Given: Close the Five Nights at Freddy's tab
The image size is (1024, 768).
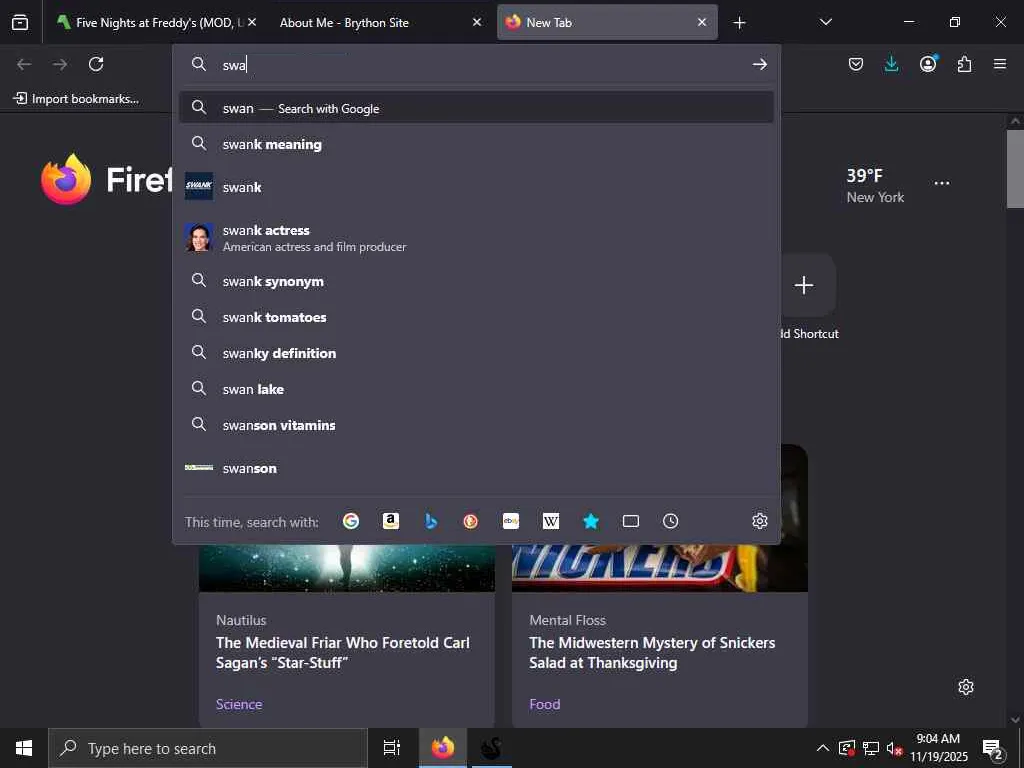Looking at the screenshot, I should [252, 22].
